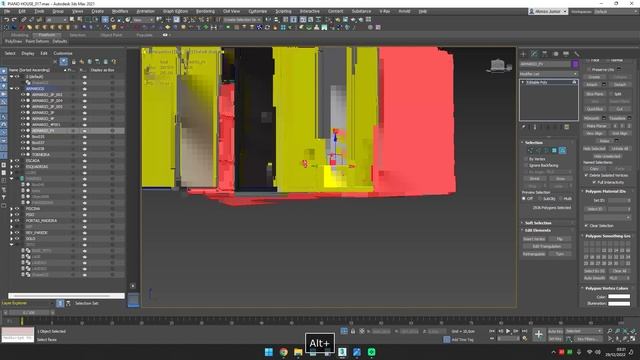Viewport: 640px width, 360px height.
Task: Select the Border sub-object level icon
Action: pos(546,151)
